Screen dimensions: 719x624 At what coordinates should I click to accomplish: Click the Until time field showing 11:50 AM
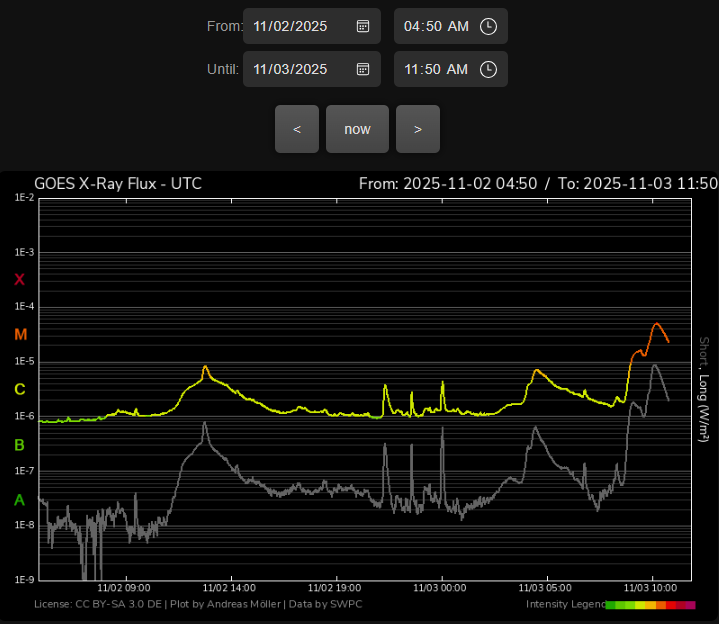coord(436,69)
